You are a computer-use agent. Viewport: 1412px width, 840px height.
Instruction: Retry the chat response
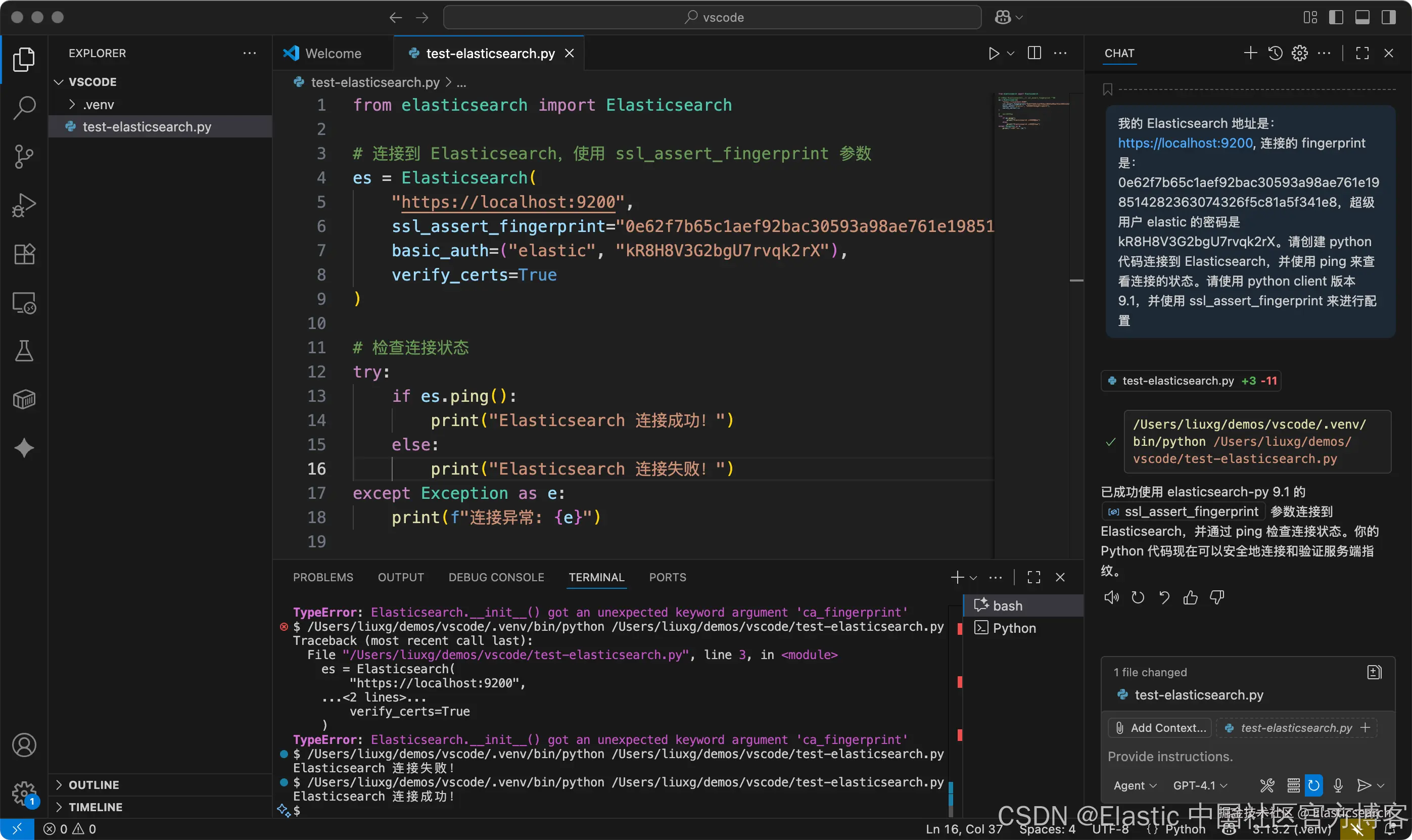[1138, 597]
